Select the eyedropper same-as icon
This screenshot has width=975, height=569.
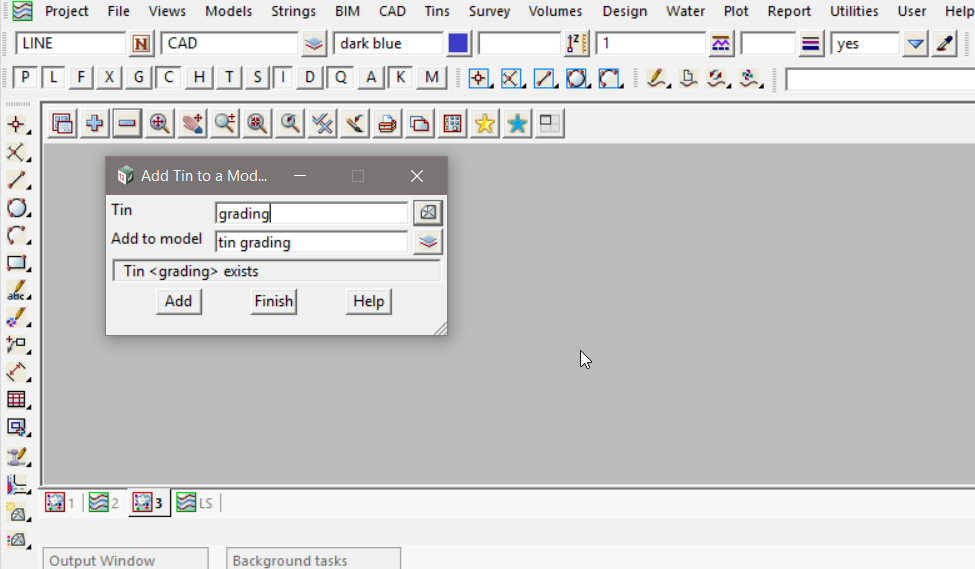(945, 44)
